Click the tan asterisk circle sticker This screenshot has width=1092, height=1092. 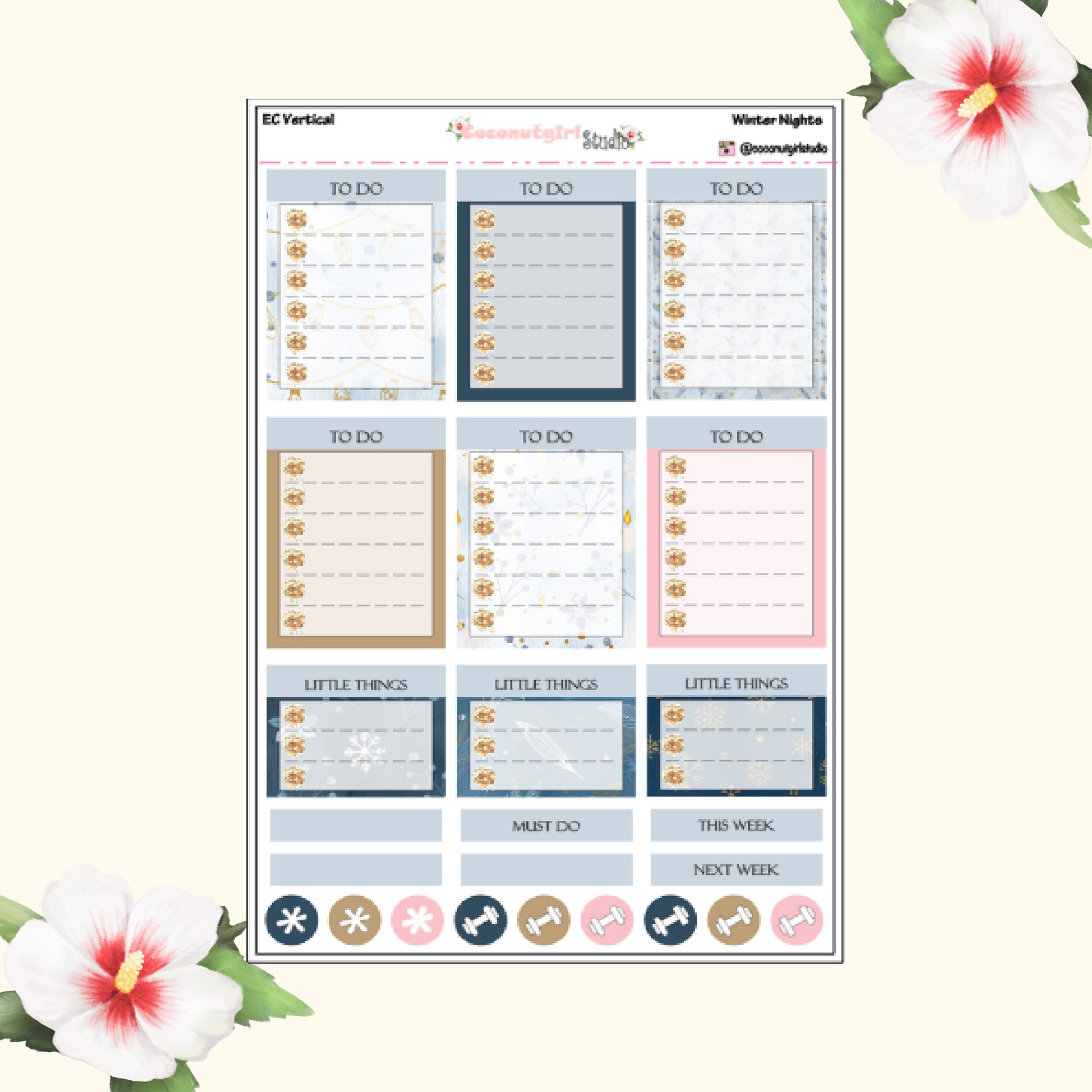pos(355,920)
